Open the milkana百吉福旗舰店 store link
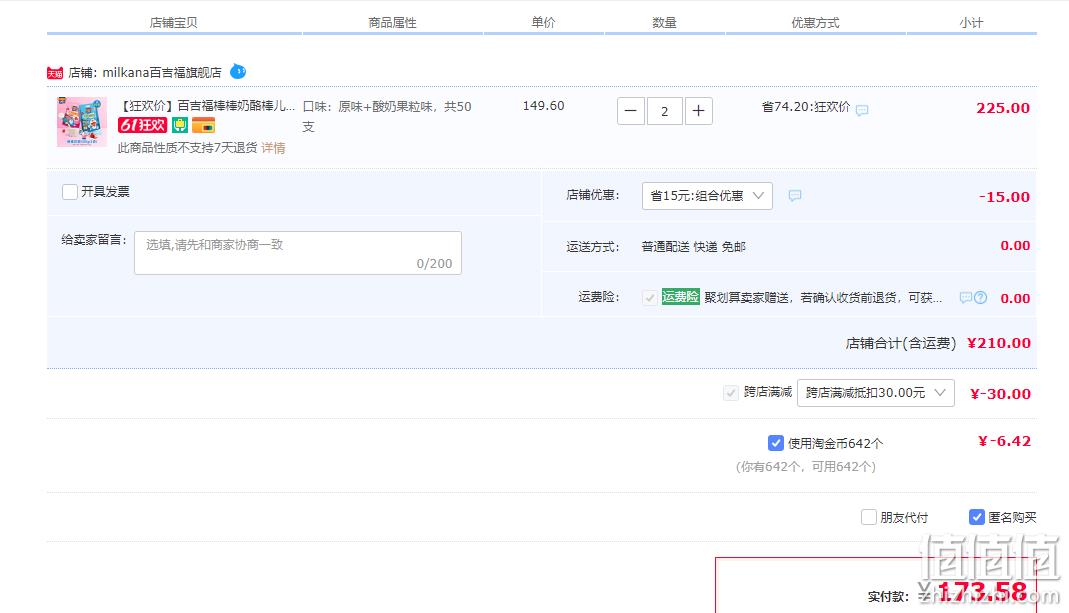 point(162,72)
